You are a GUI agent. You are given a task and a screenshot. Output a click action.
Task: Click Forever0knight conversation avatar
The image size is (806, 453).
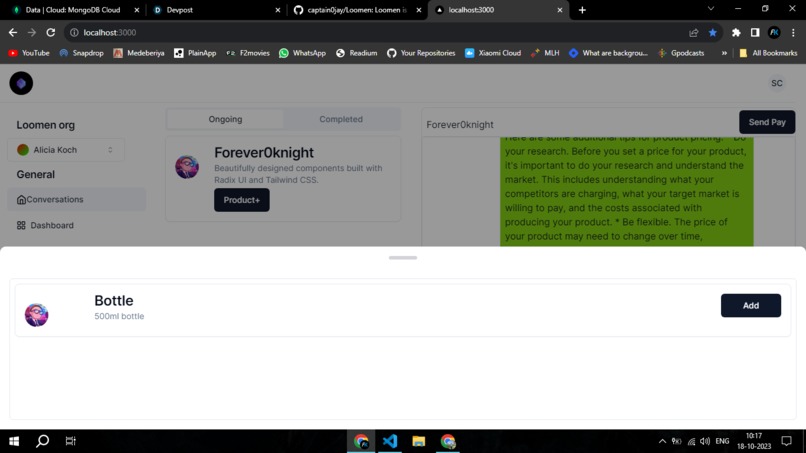pyautogui.click(x=187, y=167)
